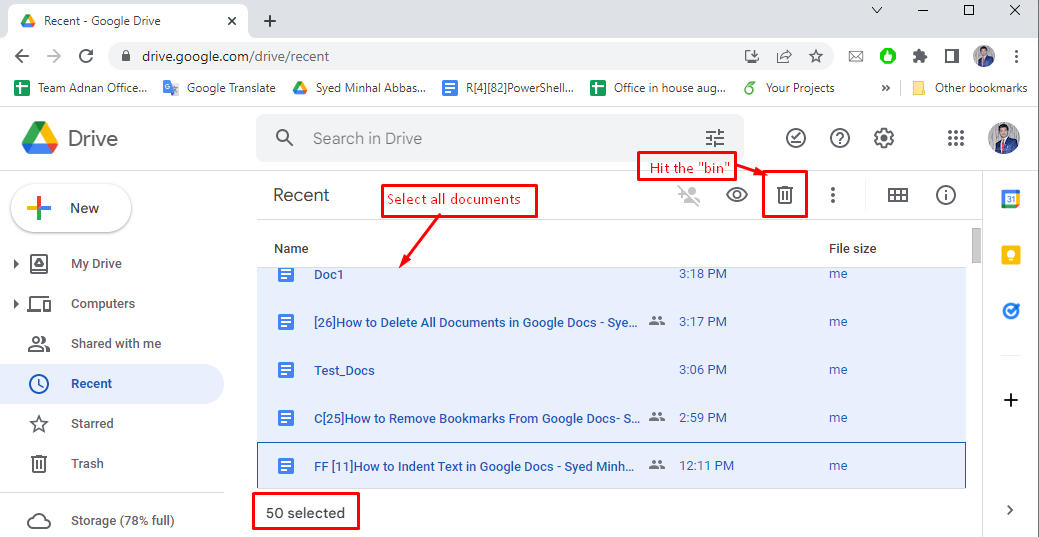Select C[25]How to Remove Bookmarks file
The width and height of the screenshot is (1039, 537).
611,418
